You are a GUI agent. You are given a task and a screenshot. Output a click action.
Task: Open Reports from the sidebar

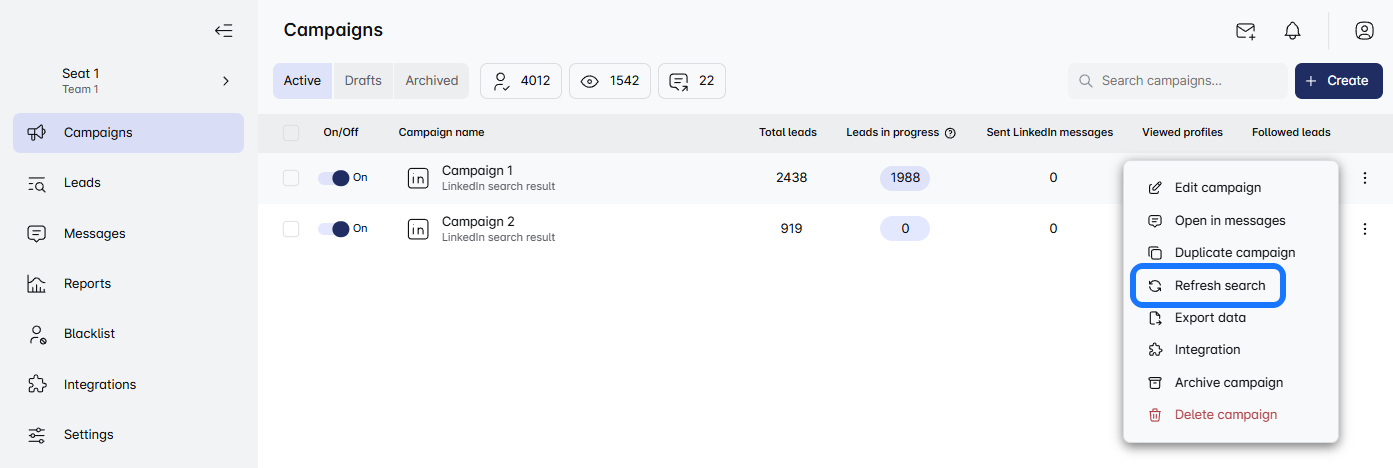coord(87,284)
